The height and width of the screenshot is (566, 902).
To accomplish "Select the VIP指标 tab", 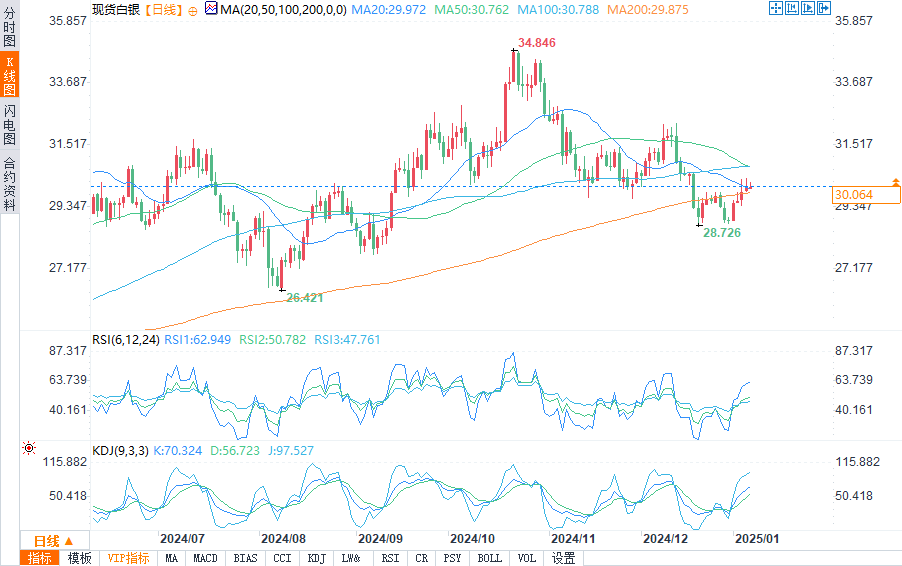I will tap(128, 558).
